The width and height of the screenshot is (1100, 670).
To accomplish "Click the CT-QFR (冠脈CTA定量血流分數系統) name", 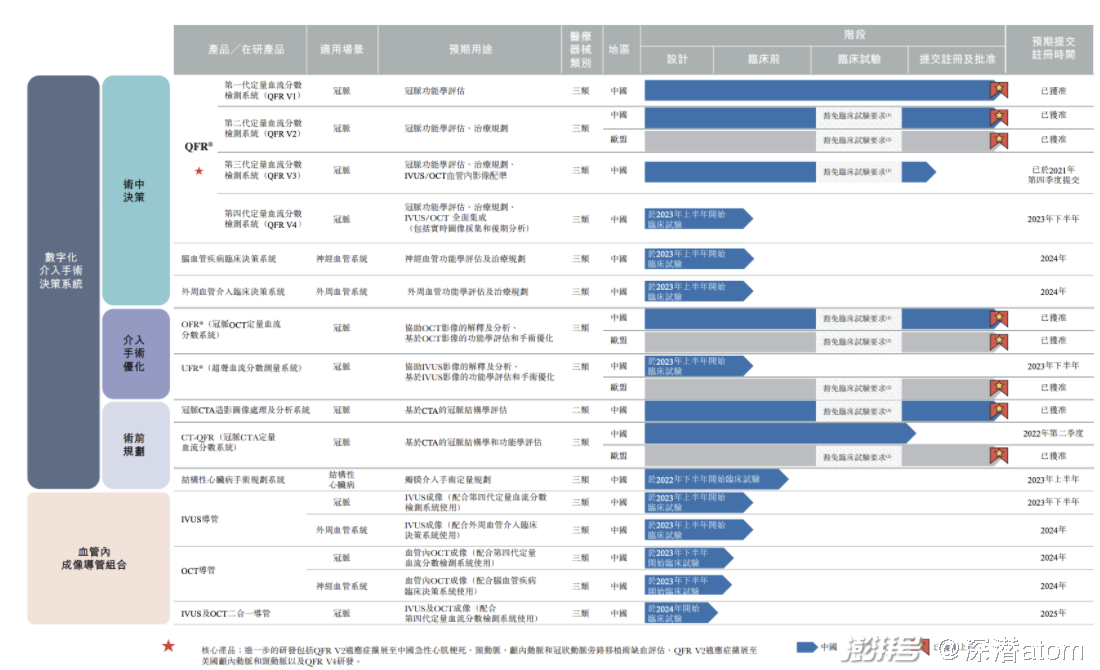I will coord(229,442).
